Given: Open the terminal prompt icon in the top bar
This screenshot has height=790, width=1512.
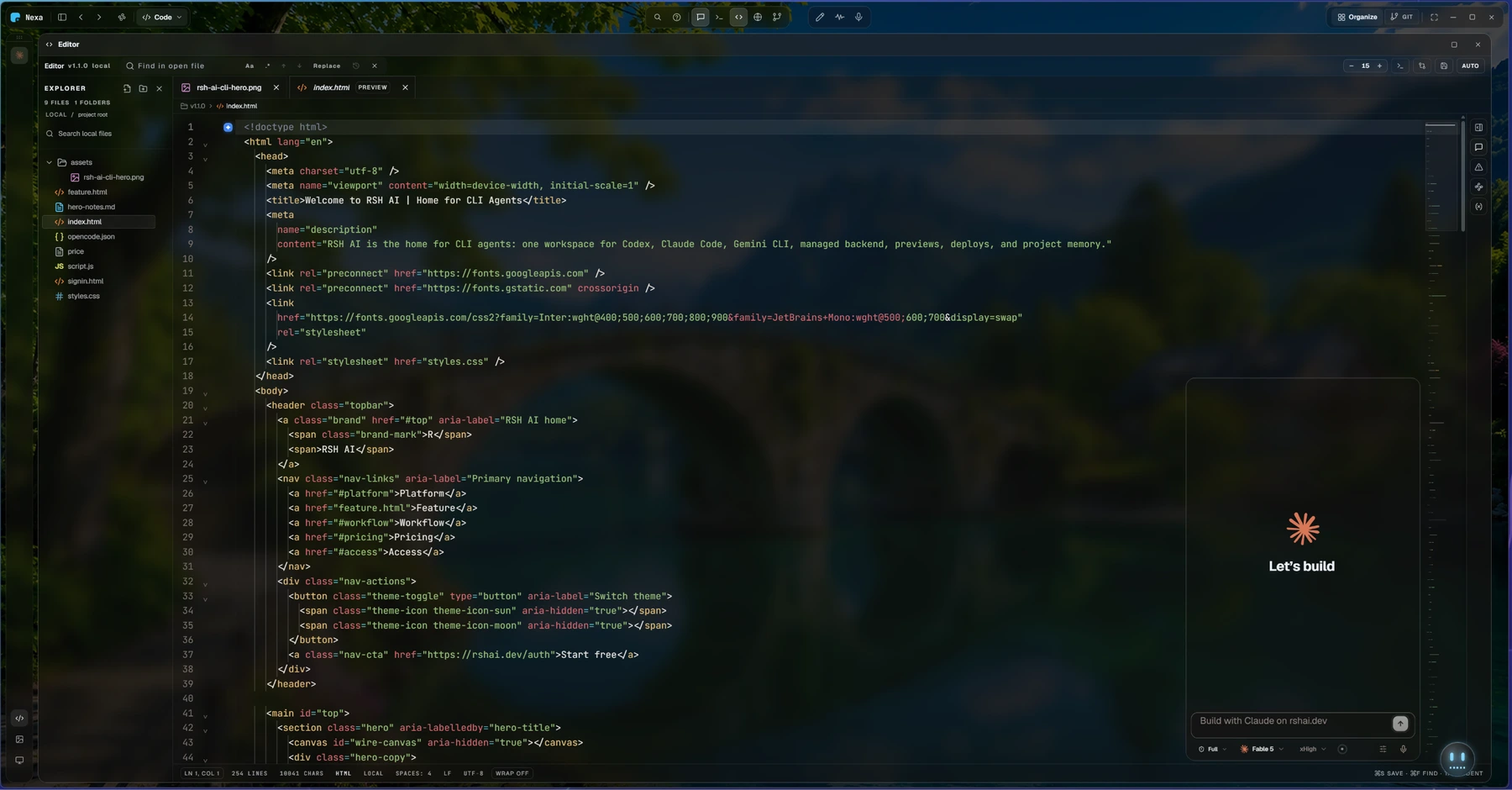Looking at the screenshot, I should coord(719,17).
